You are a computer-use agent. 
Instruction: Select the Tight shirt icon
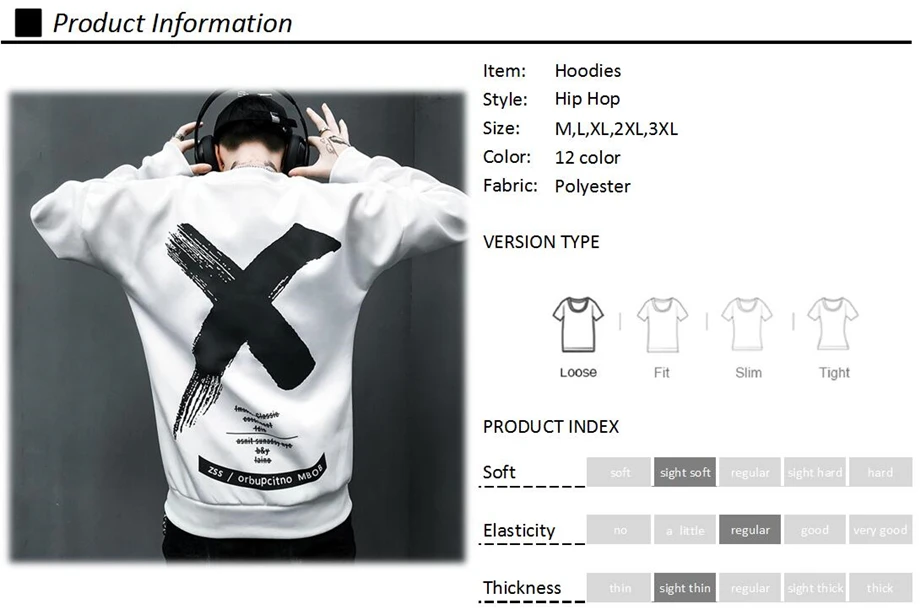pyautogui.click(x=833, y=324)
